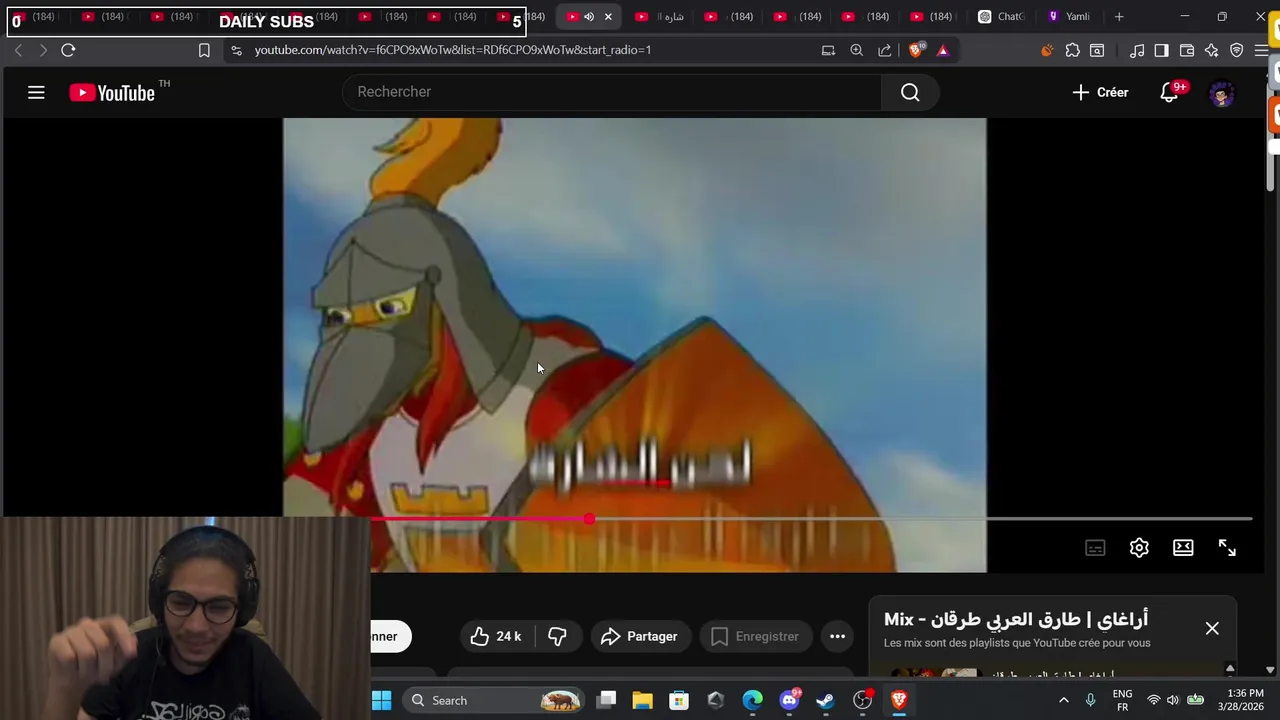Open Brave Rewards triangle icon
The image size is (1280, 720).
[x=942, y=50]
